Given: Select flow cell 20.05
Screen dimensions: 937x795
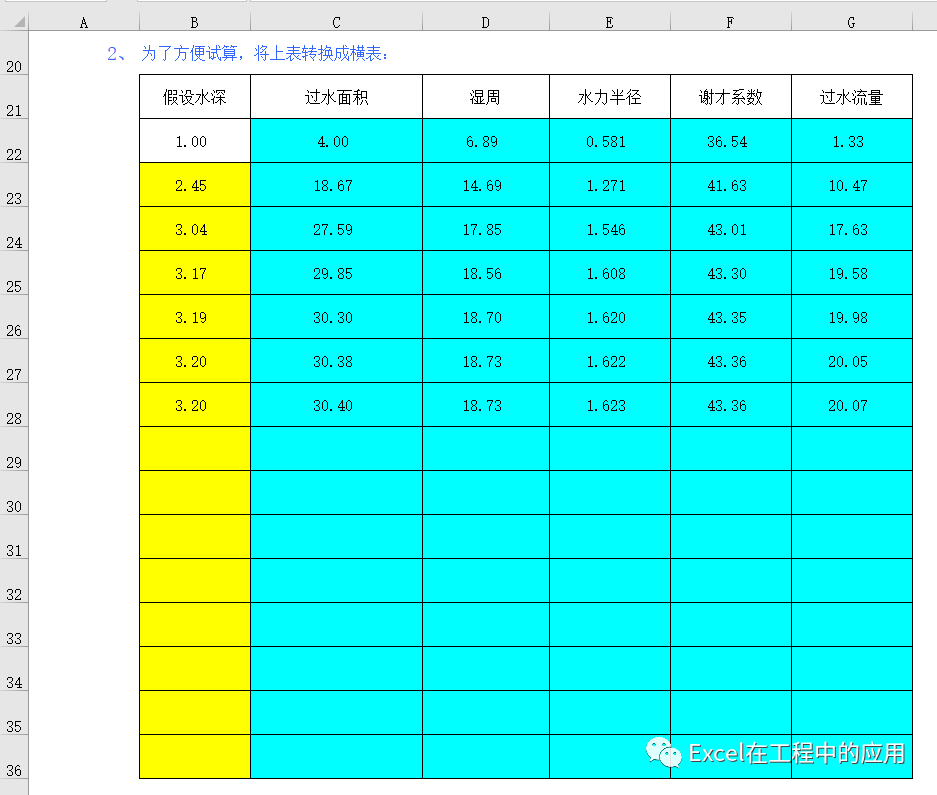Looking at the screenshot, I should pyautogui.click(x=852, y=361).
